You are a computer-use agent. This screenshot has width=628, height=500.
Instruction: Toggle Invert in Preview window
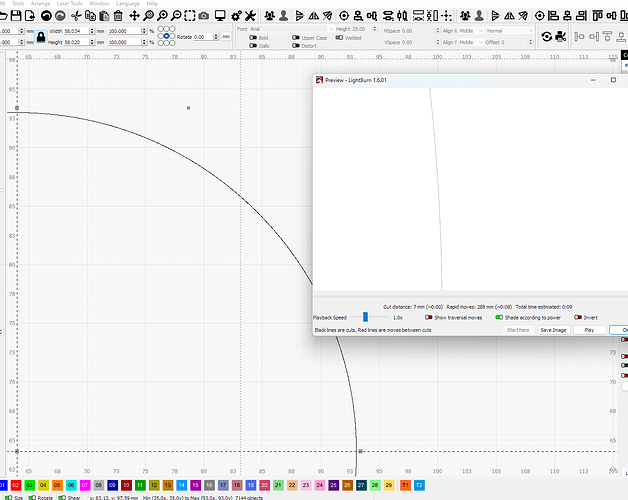tap(578, 317)
